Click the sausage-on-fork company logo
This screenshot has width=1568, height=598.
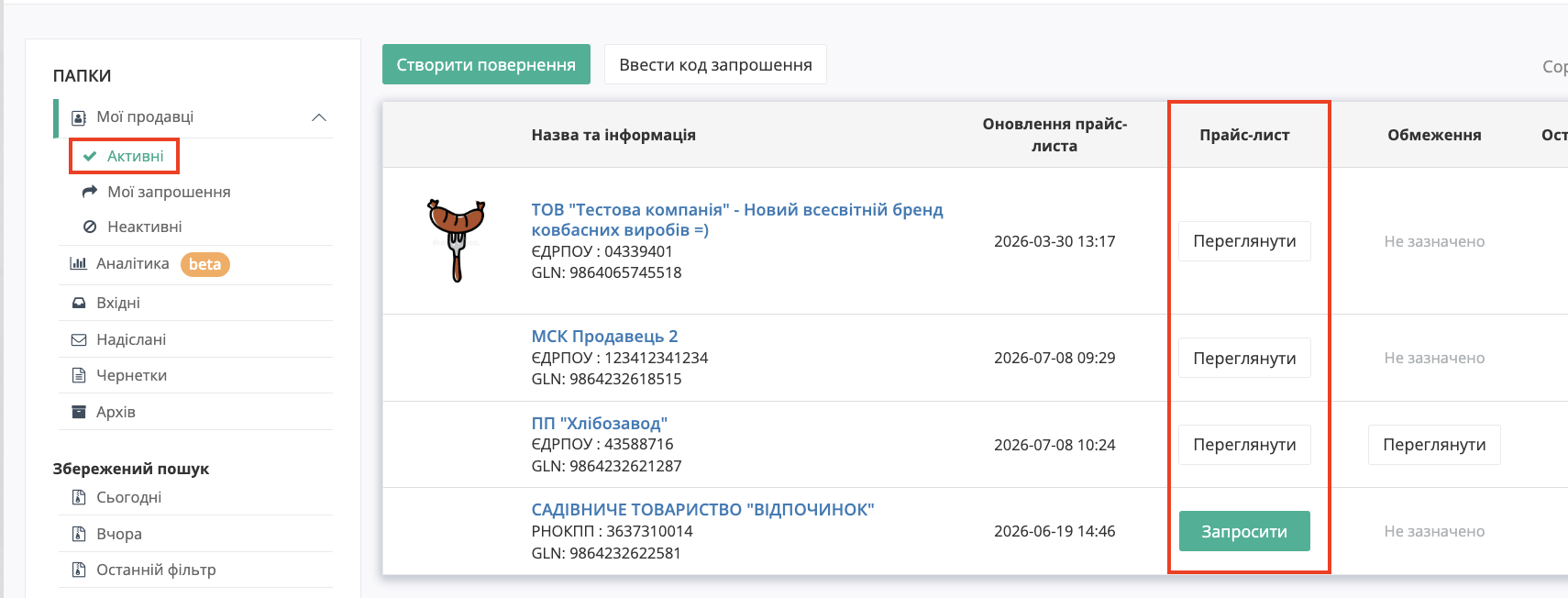pyautogui.click(x=456, y=240)
